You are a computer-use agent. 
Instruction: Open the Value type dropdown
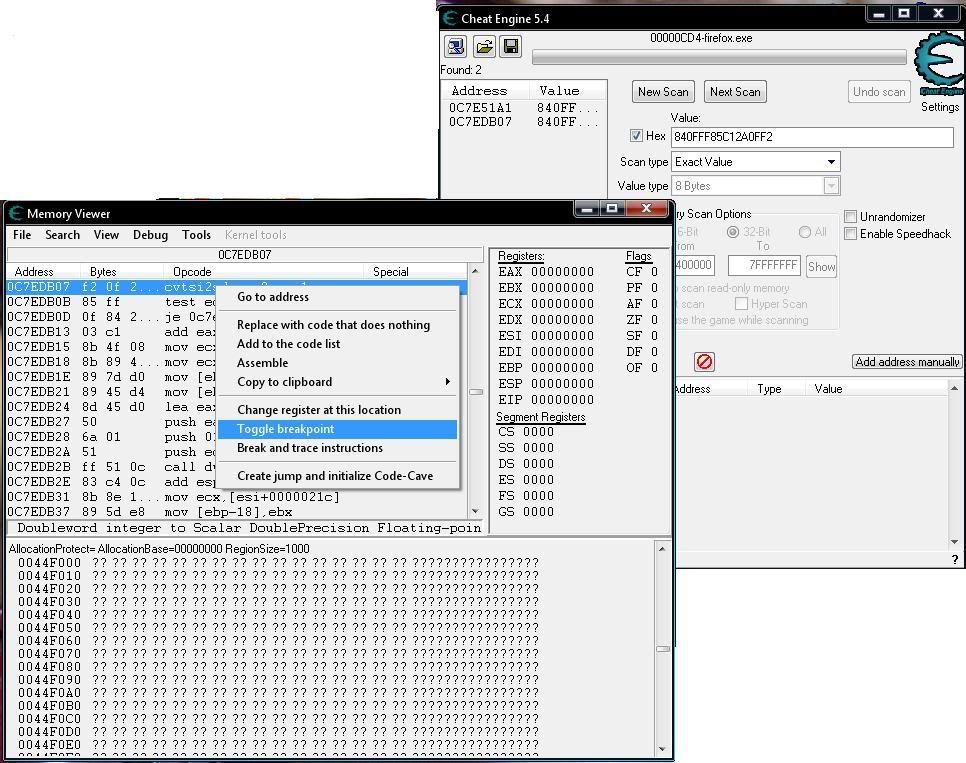click(x=755, y=186)
